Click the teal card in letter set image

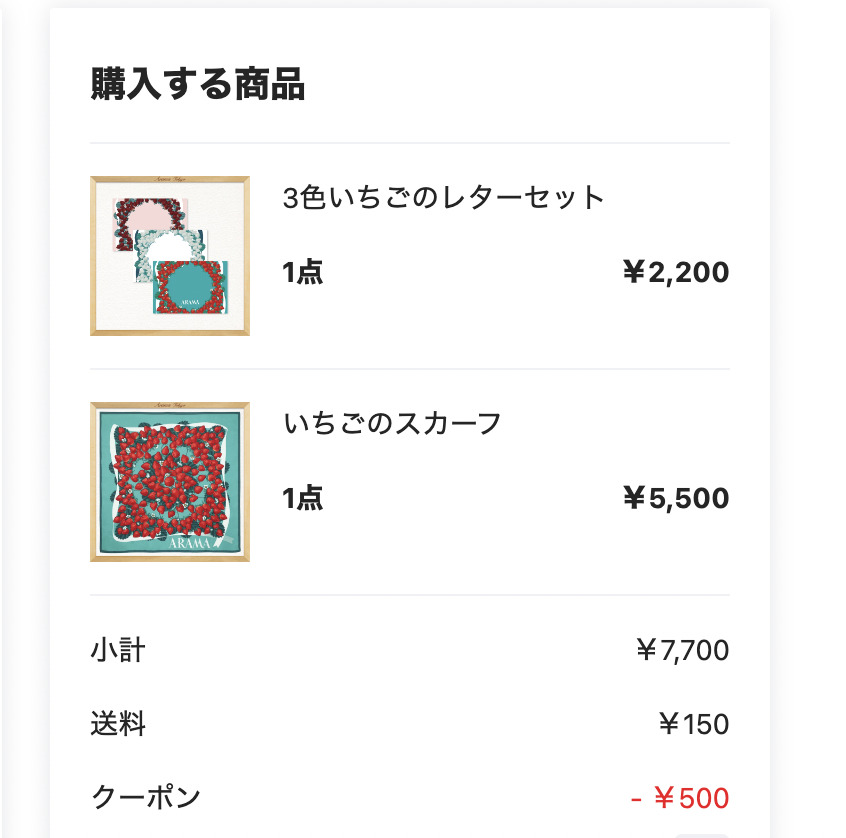[x=190, y=287]
